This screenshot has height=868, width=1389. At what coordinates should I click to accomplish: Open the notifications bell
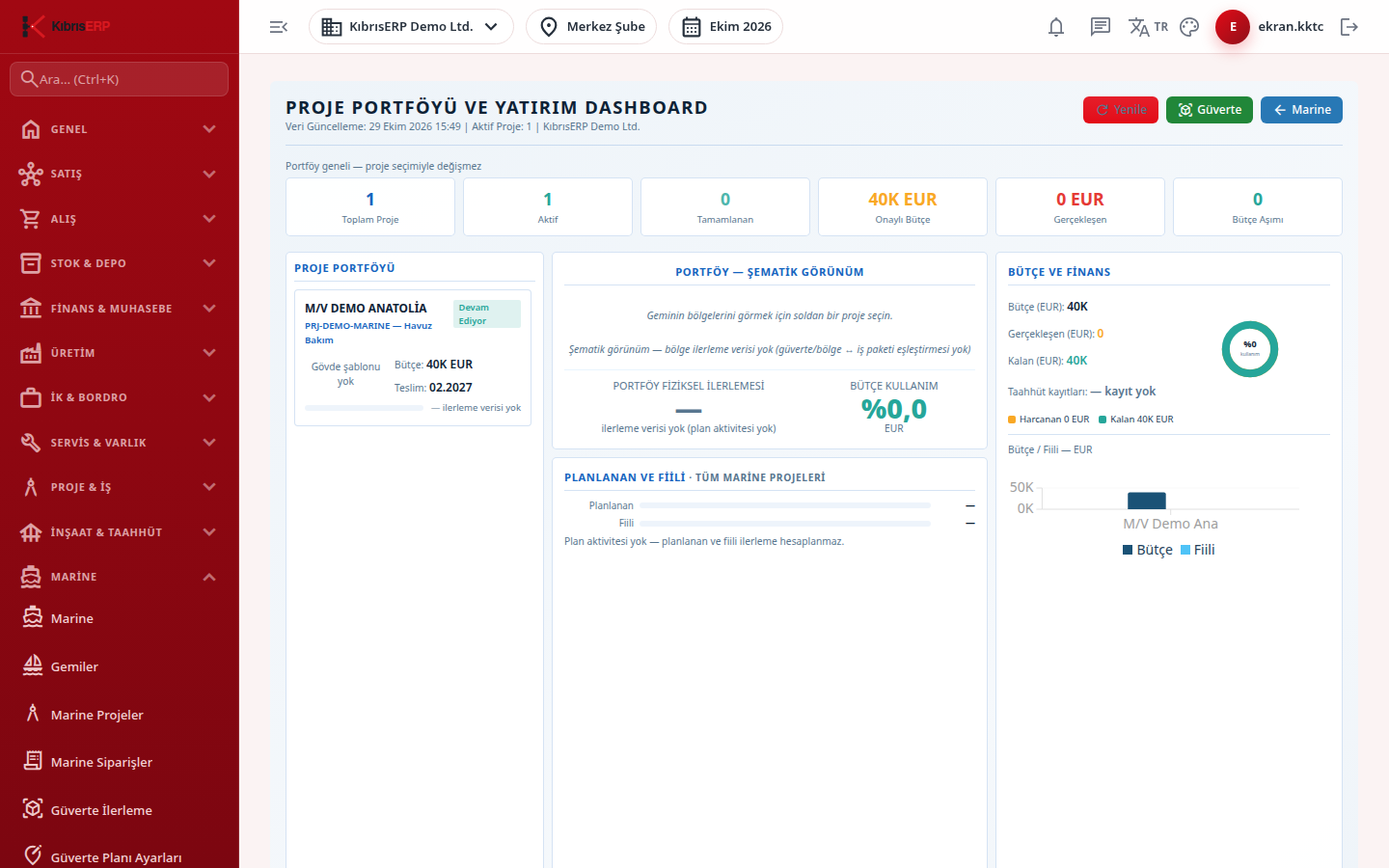coord(1056,27)
